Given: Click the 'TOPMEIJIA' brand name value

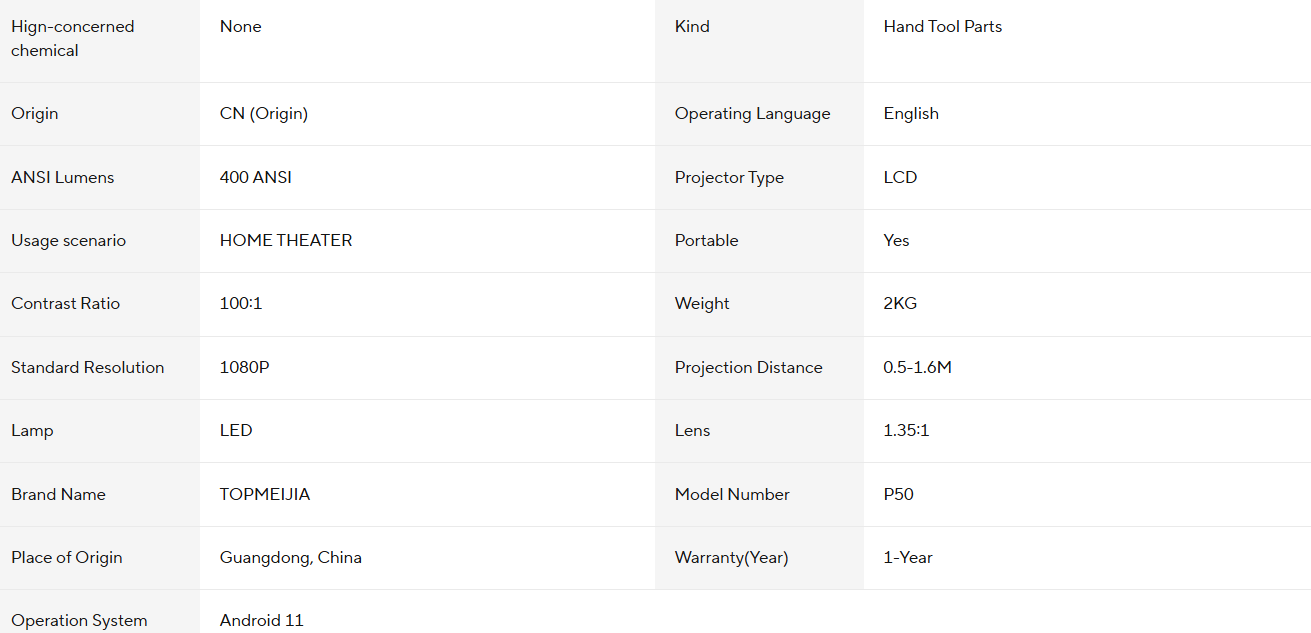Looking at the screenshot, I should [265, 494].
